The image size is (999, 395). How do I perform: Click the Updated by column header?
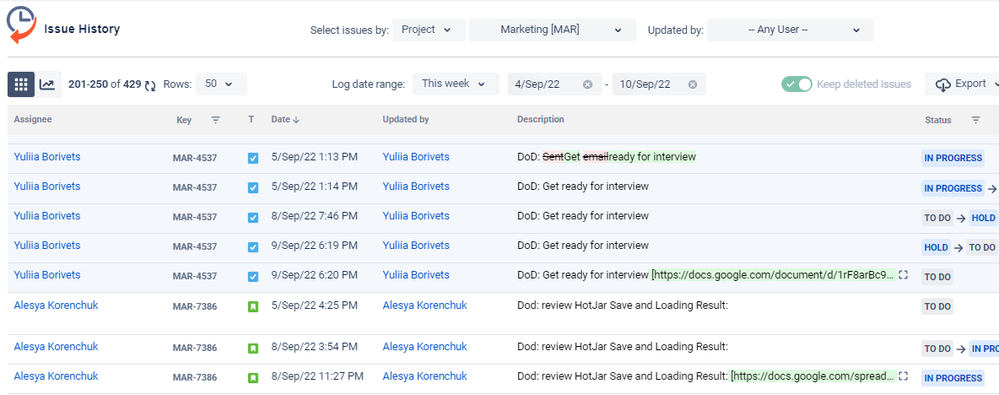click(406, 119)
